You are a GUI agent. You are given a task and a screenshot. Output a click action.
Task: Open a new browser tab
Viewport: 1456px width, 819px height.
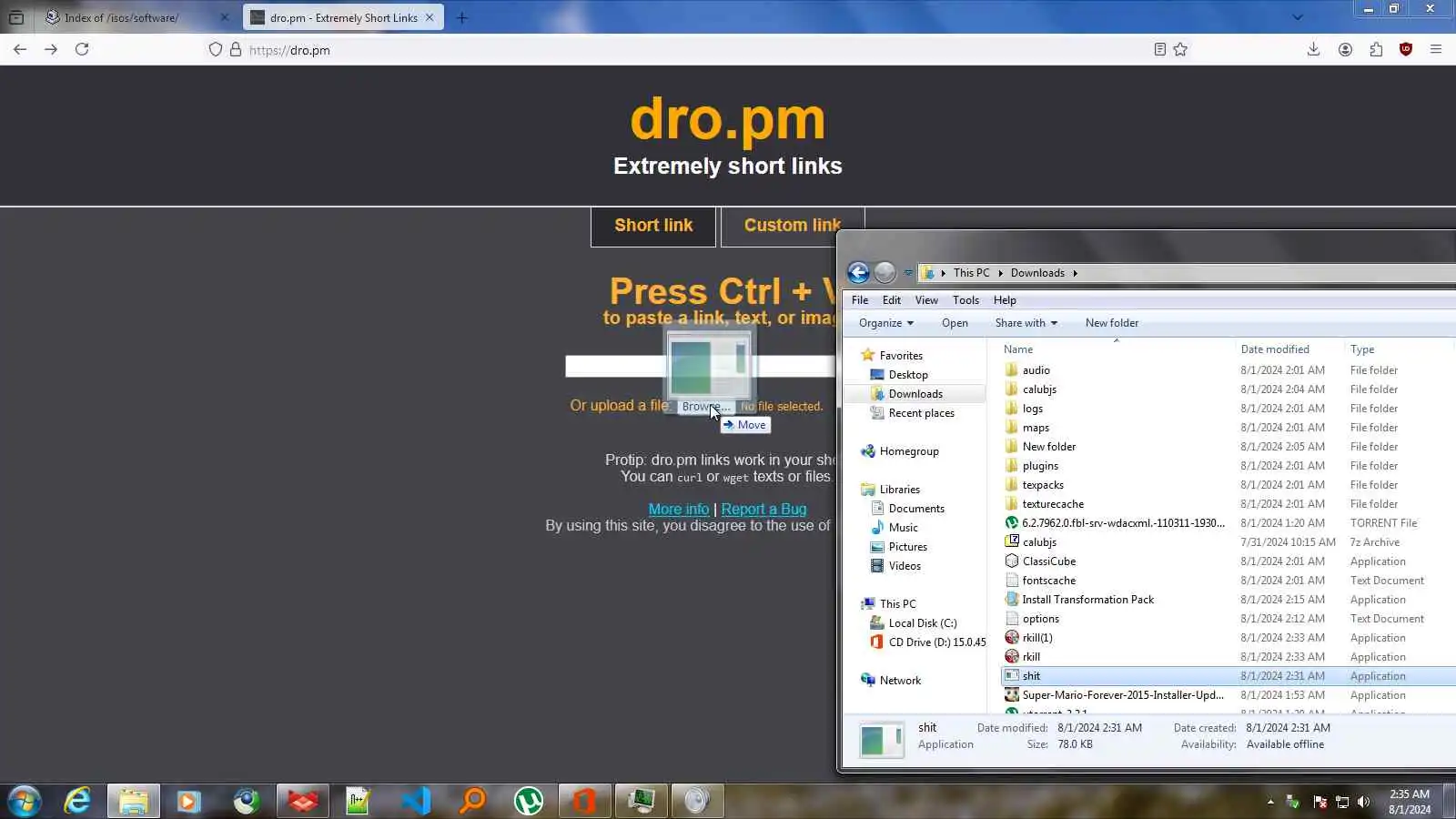[462, 17]
